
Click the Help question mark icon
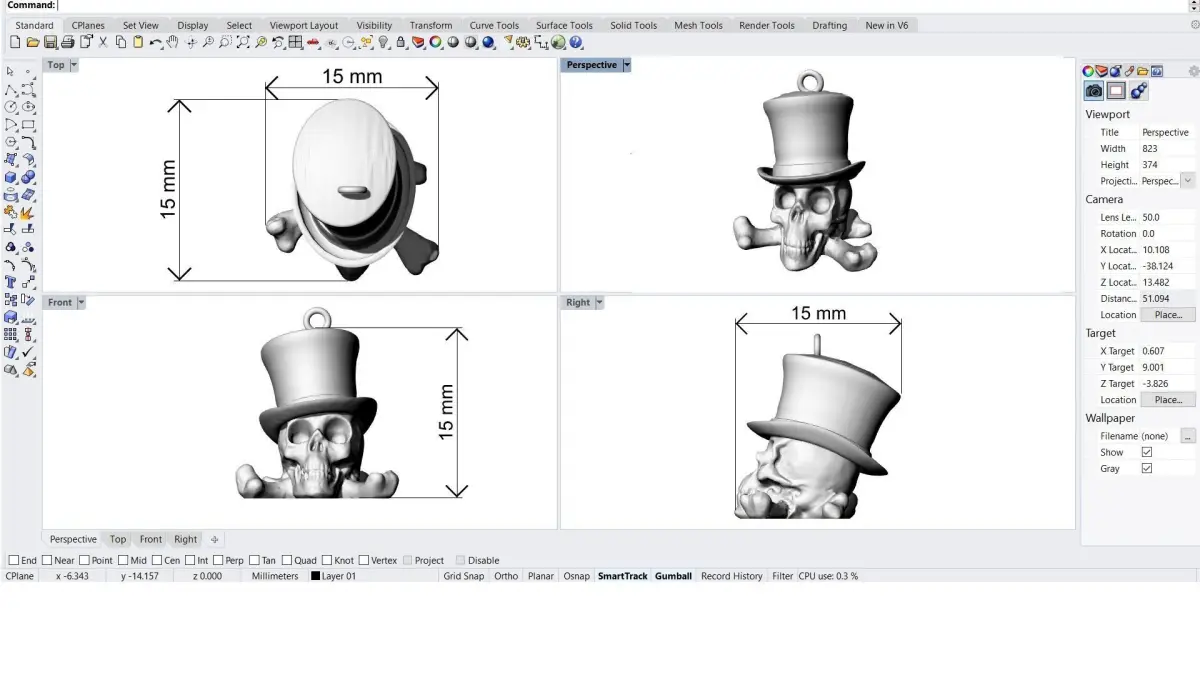575,42
